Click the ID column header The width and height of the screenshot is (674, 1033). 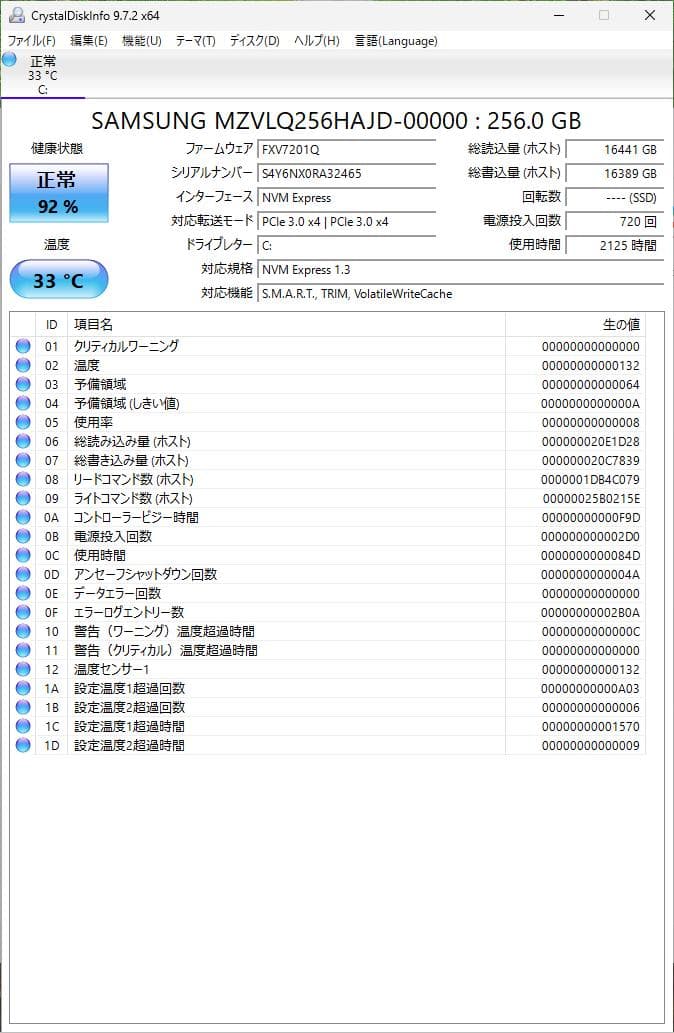51,325
